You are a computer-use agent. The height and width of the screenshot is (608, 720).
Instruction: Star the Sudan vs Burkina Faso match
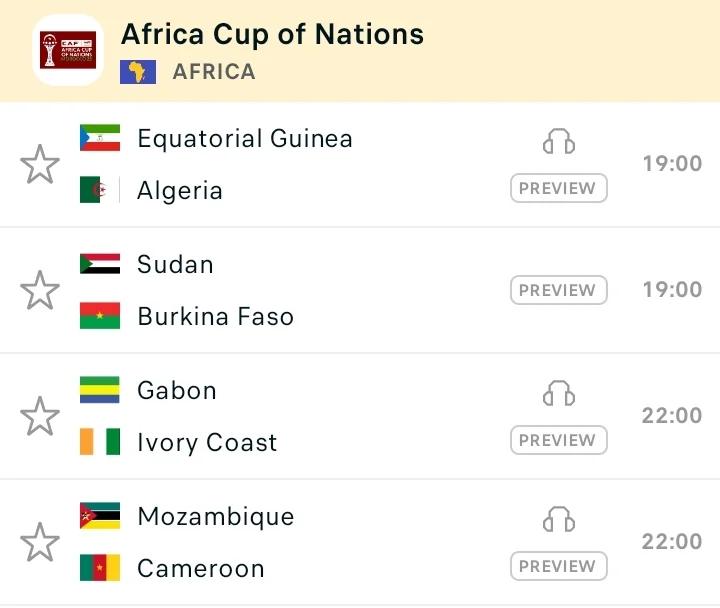click(x=40, y=290)
